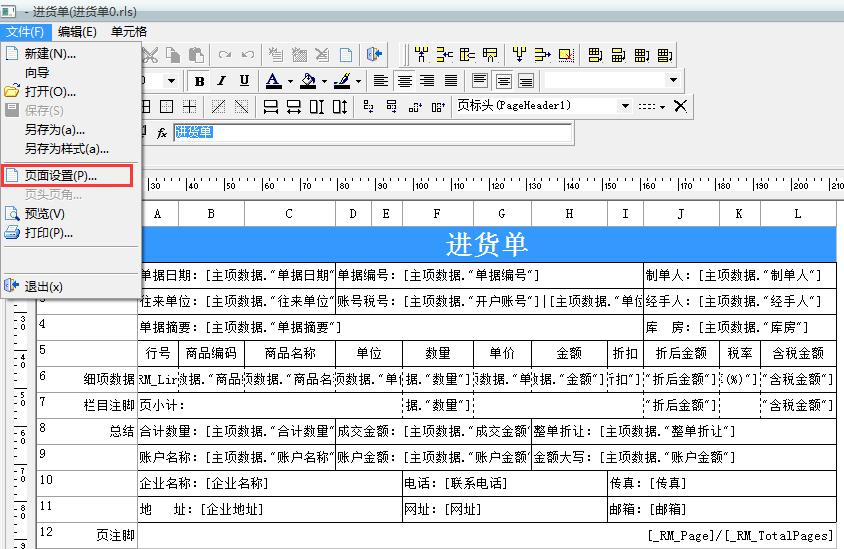Viewport: 844px width, 549px height.
Task: Expand the PageHeader1 band dropdown
Action: (x=625, y=106)
